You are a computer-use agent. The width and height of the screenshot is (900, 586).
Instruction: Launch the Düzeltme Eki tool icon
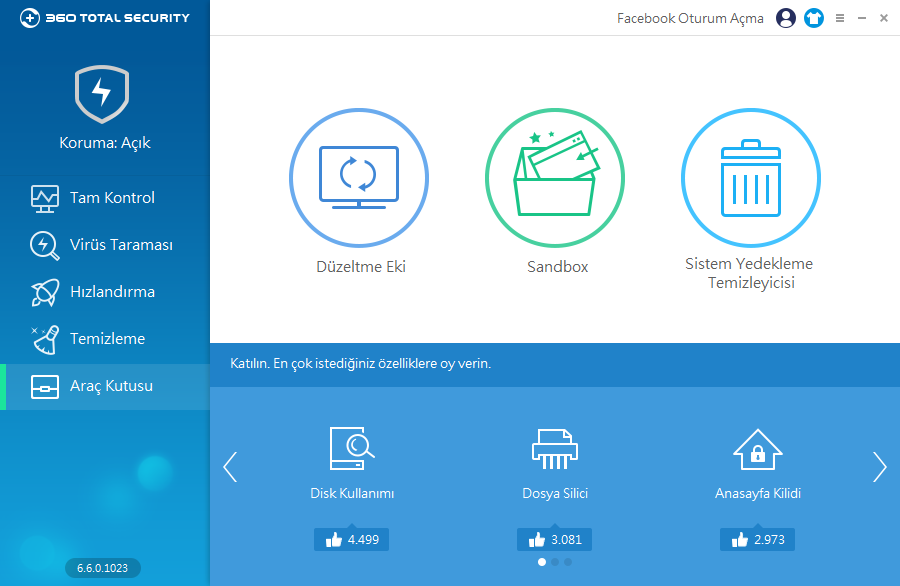coord(359,178)
